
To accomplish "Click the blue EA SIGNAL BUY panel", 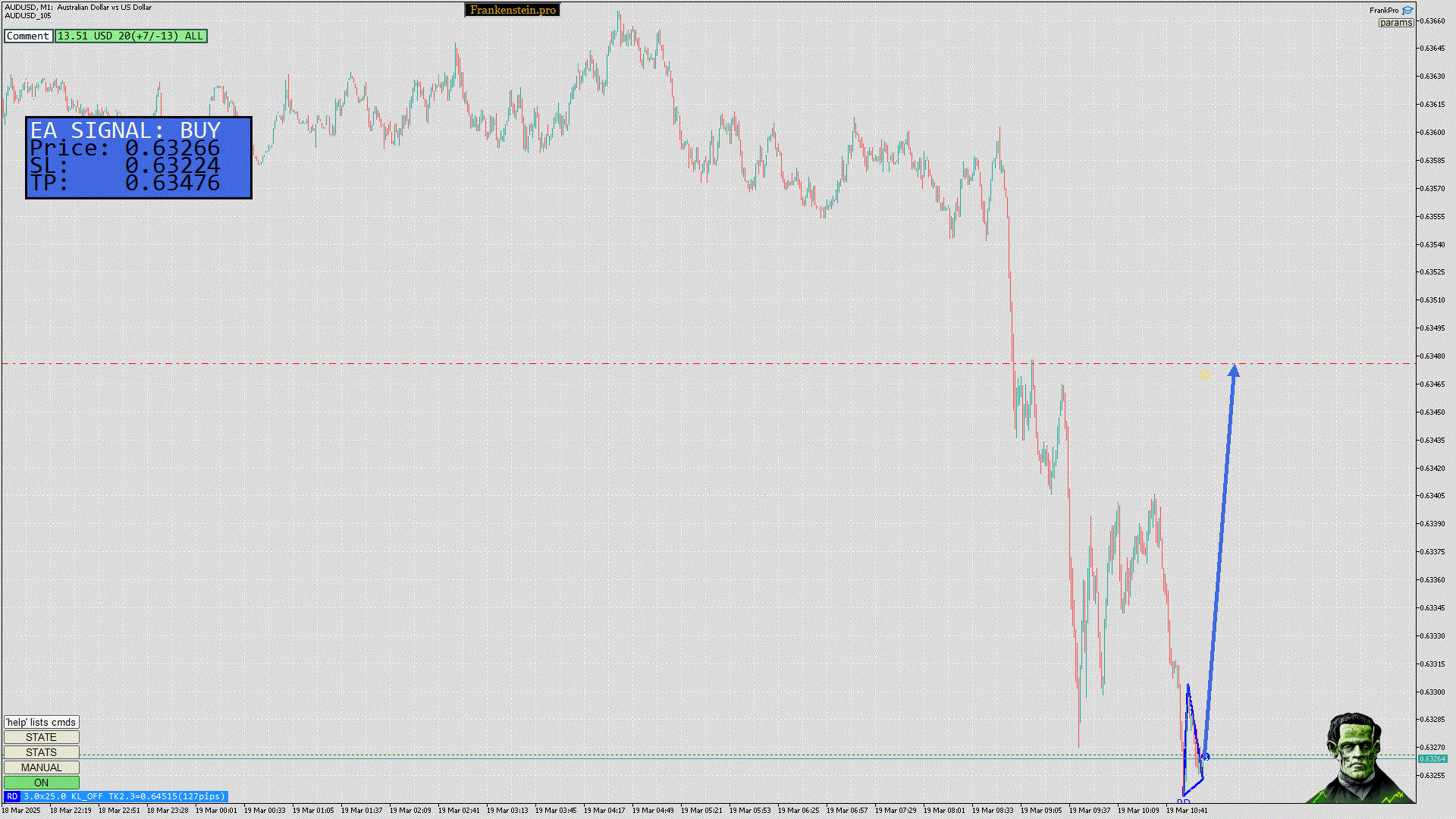I will 138,157.
